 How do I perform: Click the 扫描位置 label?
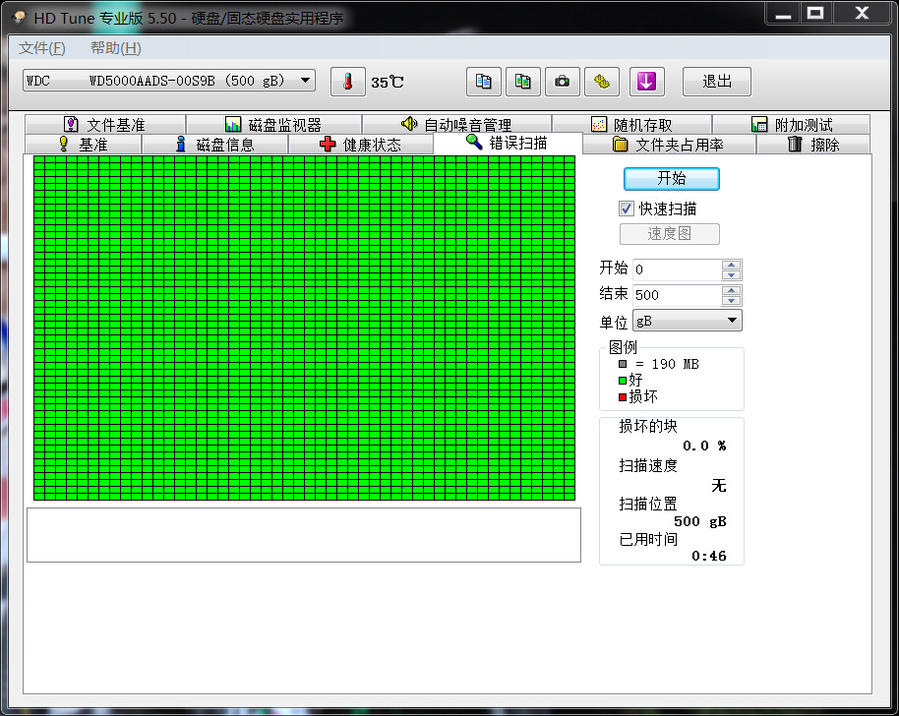tap(648, 503)
